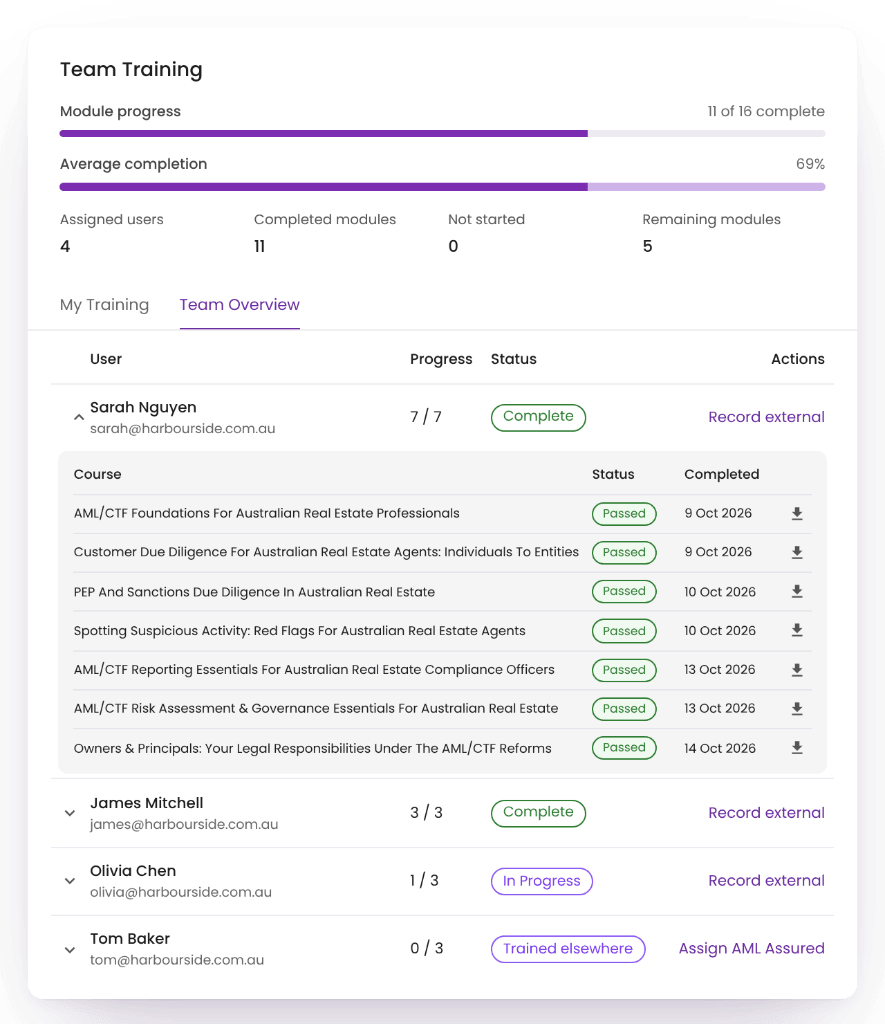This screenshot has width=885, height=1024.
Task: Click the Actions column header
Action: (797, 359)
